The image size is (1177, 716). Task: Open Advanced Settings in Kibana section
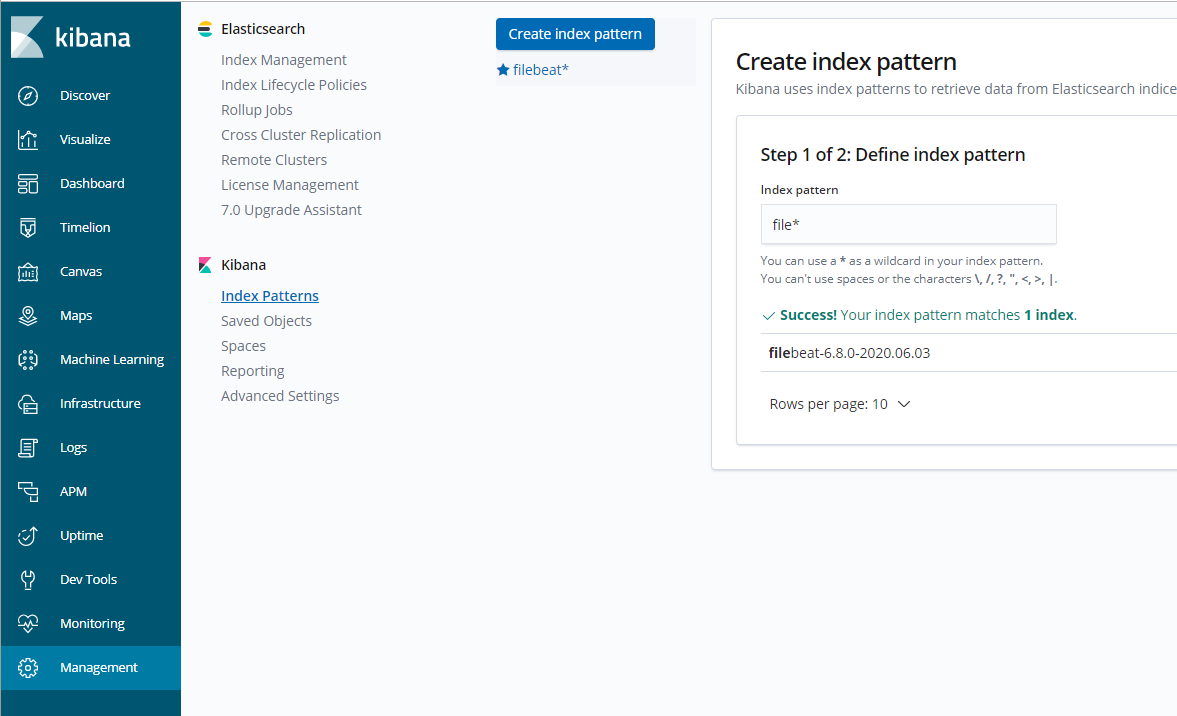(x=280, y=396)
